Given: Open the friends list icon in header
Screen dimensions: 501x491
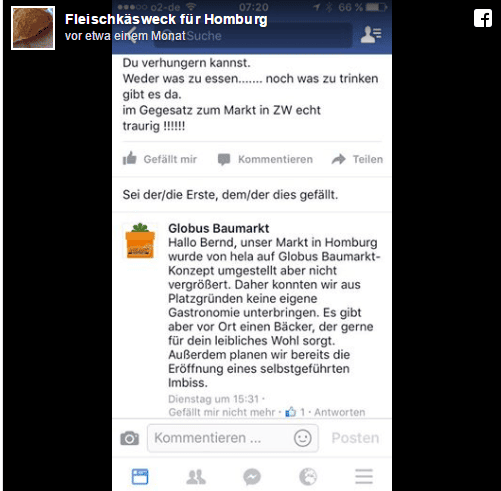Looking at the screenshot, I should [x=371, y=35].
